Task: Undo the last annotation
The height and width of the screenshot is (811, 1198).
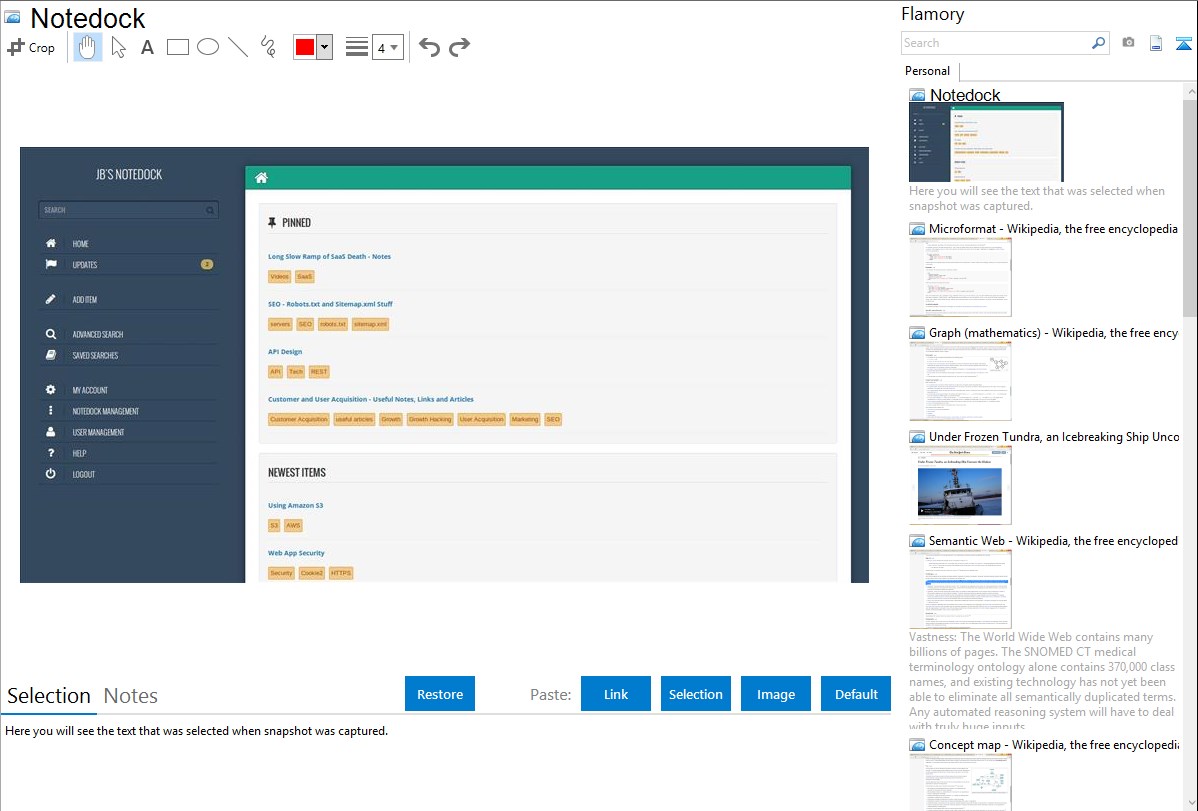Action: [429, 47]
